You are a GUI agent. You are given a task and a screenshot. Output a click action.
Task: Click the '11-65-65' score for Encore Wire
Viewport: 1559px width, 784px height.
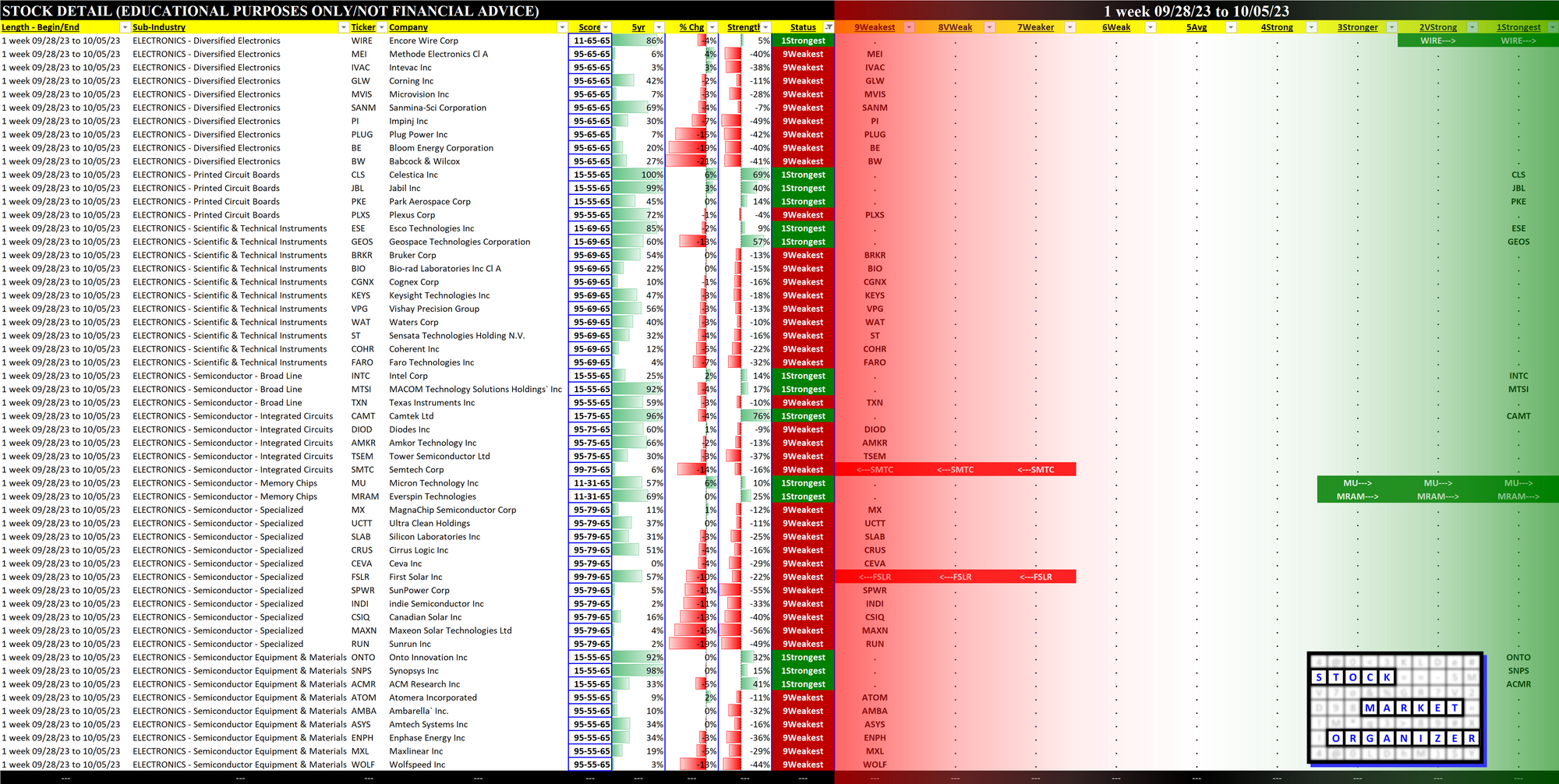click(592, 41)
